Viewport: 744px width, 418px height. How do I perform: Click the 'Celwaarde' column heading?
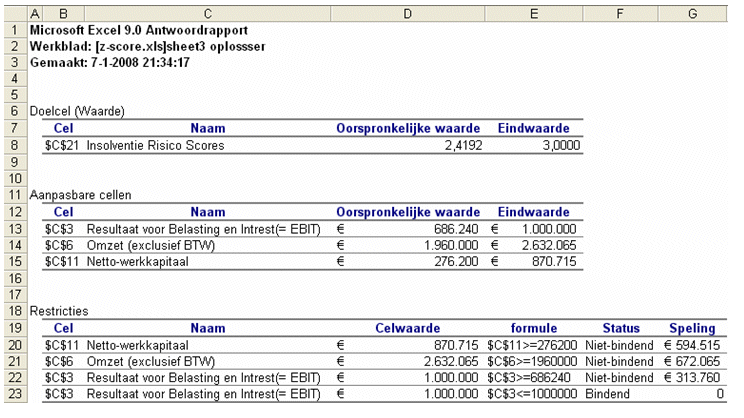click(408, 328)
